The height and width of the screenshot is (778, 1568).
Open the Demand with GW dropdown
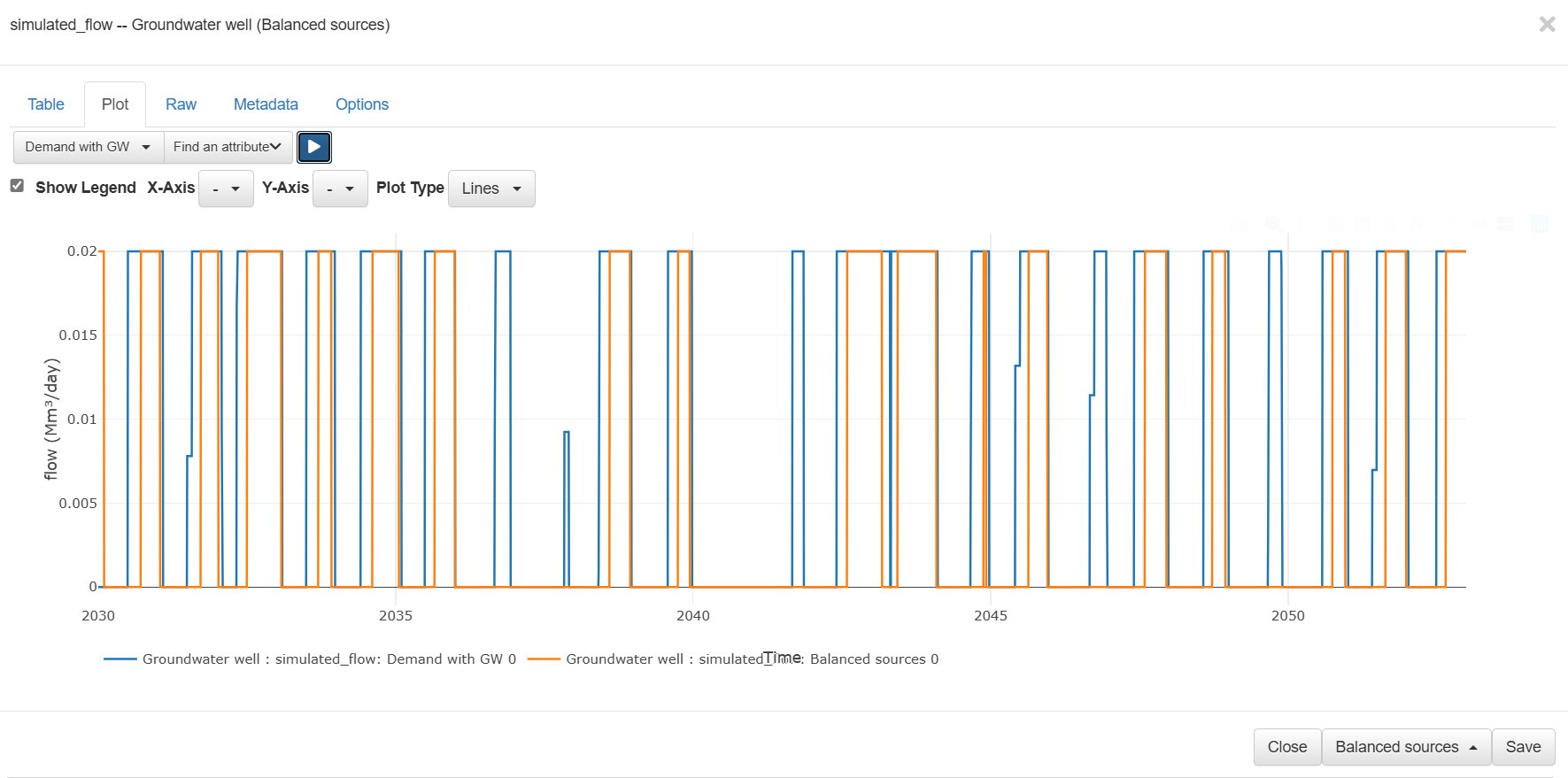(89, 147)
